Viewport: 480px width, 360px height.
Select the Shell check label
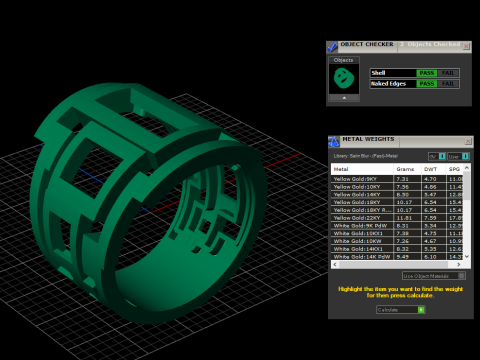[378, 73]
